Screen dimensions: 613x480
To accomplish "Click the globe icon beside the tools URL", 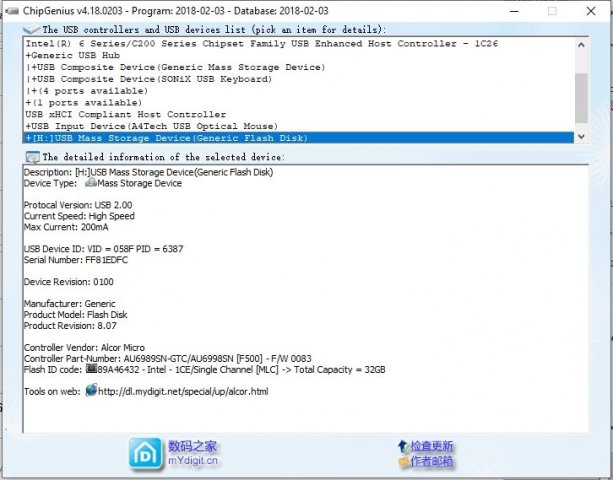I will tap(91, 390).
